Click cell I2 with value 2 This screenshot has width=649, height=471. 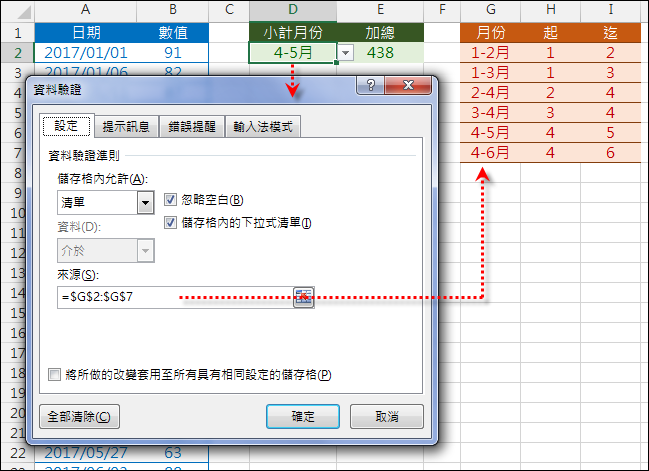(611, 53)
